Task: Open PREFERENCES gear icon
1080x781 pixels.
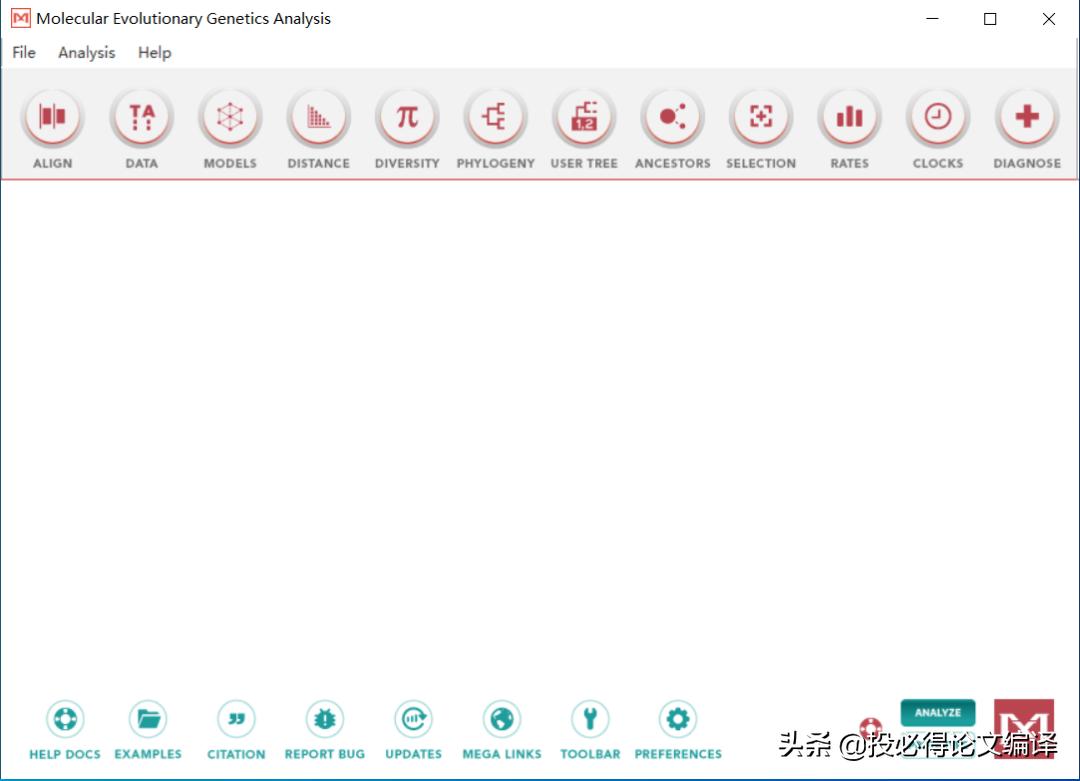Action: click(x=678, y=719)
